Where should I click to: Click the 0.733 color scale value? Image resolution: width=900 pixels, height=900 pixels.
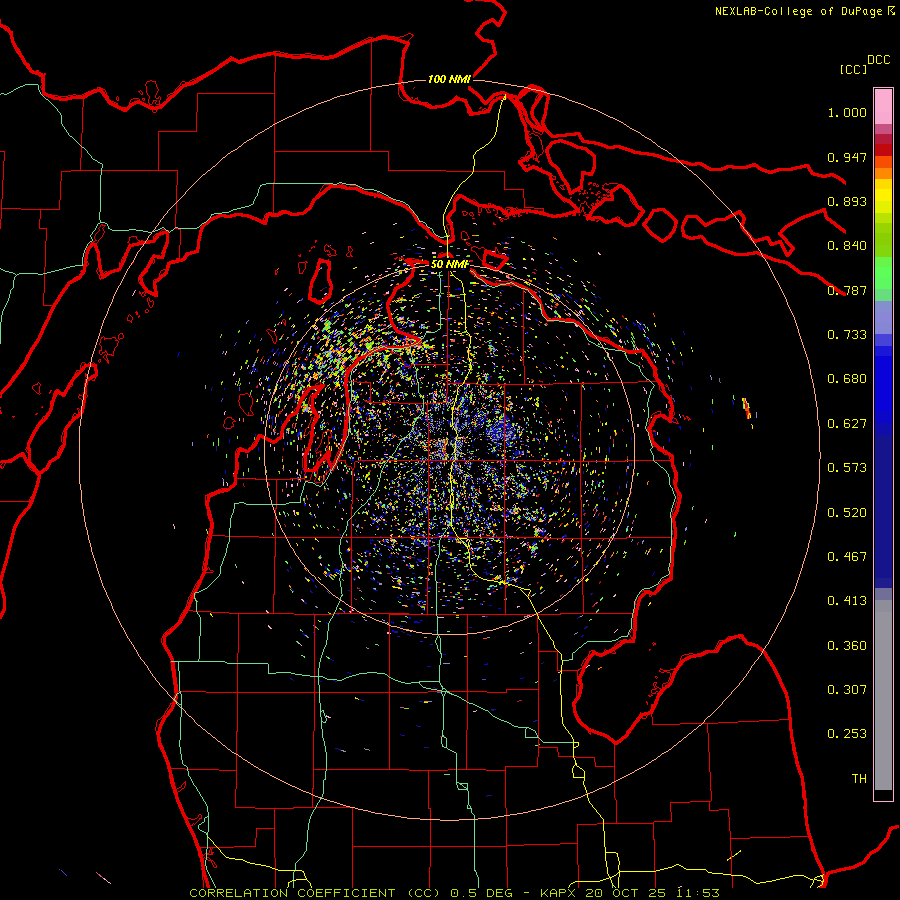pos(847,335)
